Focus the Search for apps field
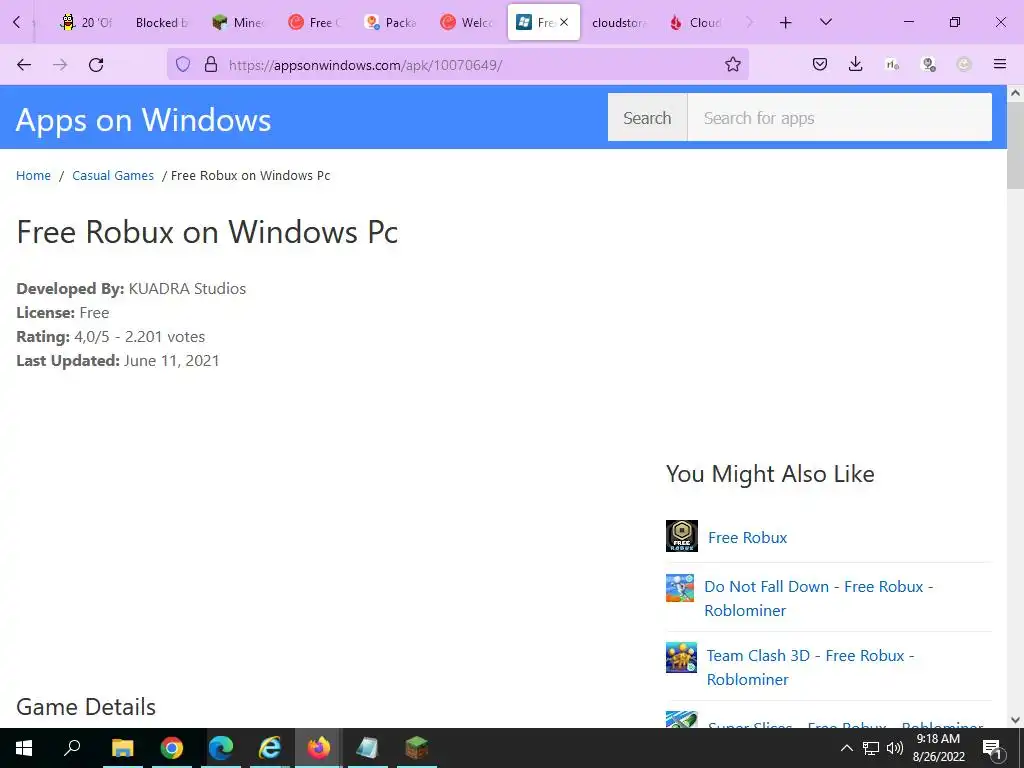The height and width of the screenshot is (768, 1024). [840, 118]
